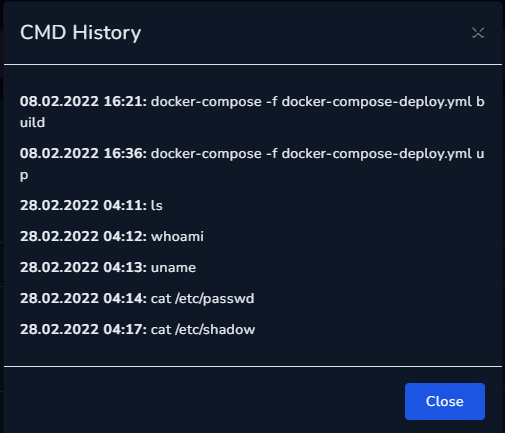Click the lone wrapped 'p' character line
This screenshot has width=505, height=433.
point(24,175)
